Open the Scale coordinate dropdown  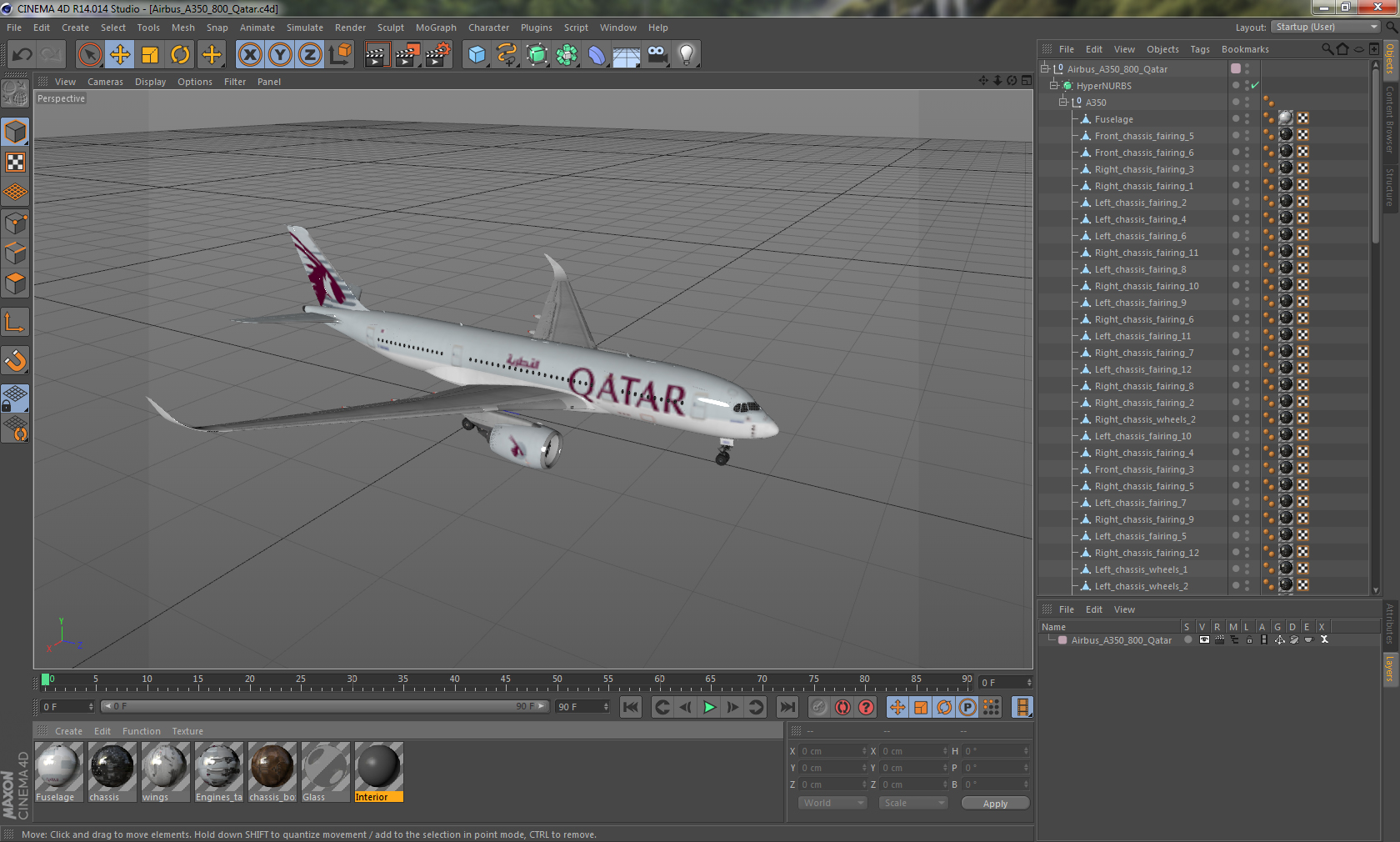(913, 803)
